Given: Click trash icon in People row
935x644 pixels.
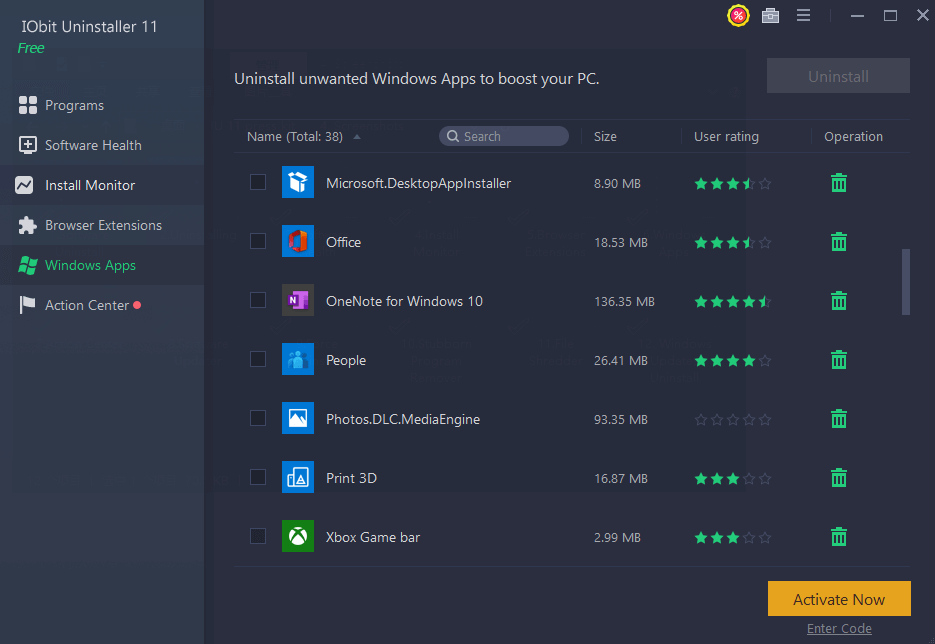Looking at the screenshot, I should (x=838, y=360).
